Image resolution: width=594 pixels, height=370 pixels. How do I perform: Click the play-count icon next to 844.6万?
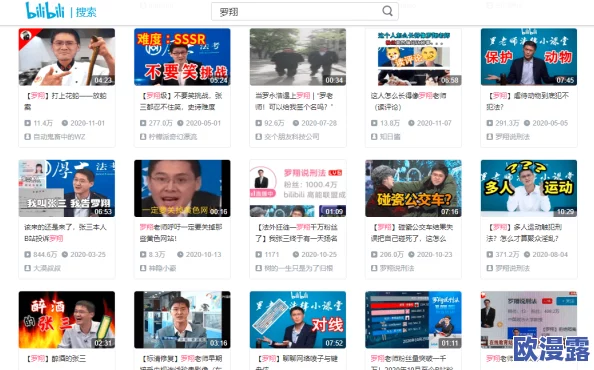(x=27, y=254)
